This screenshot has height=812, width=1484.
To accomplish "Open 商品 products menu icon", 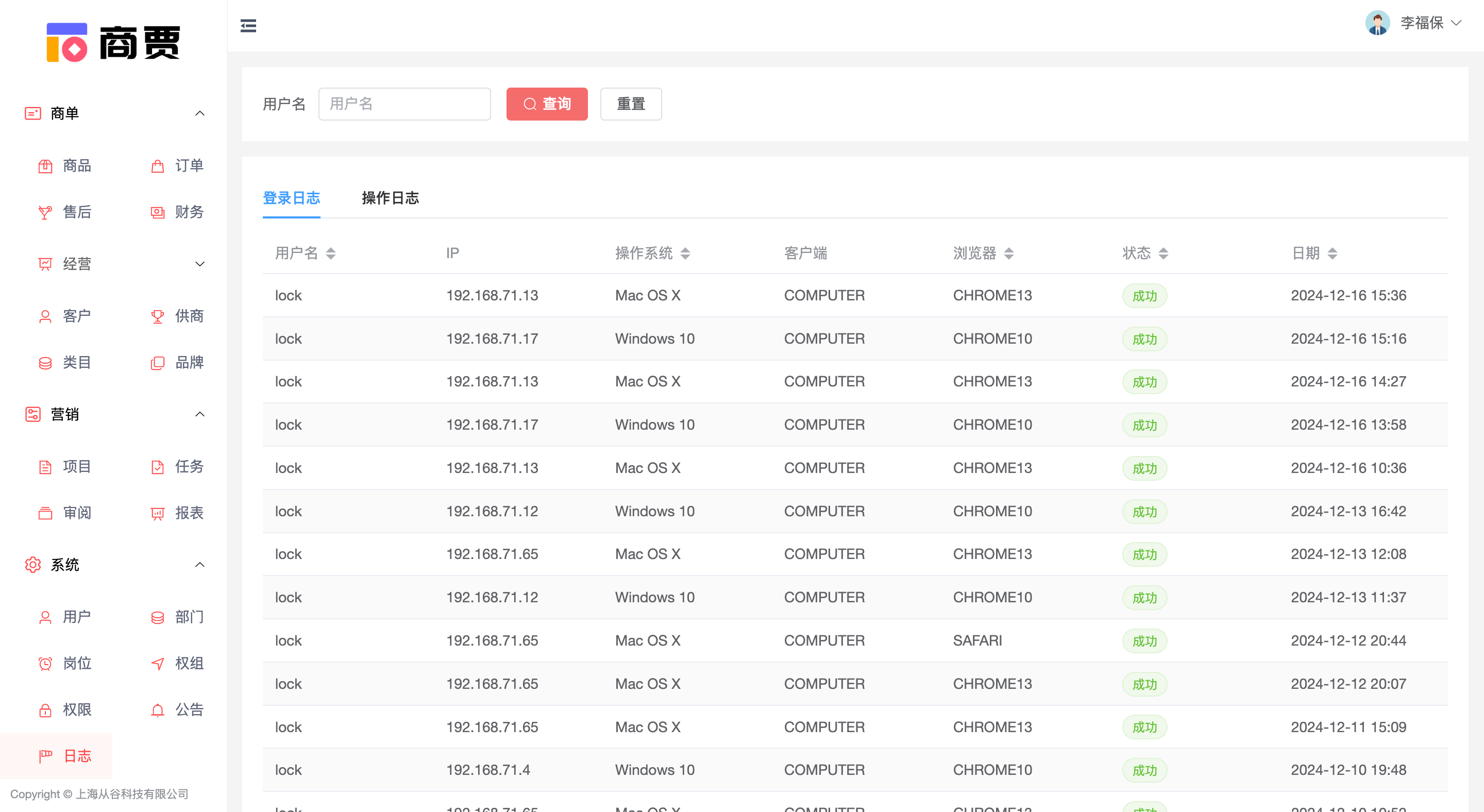I will [x=45, y=166].
